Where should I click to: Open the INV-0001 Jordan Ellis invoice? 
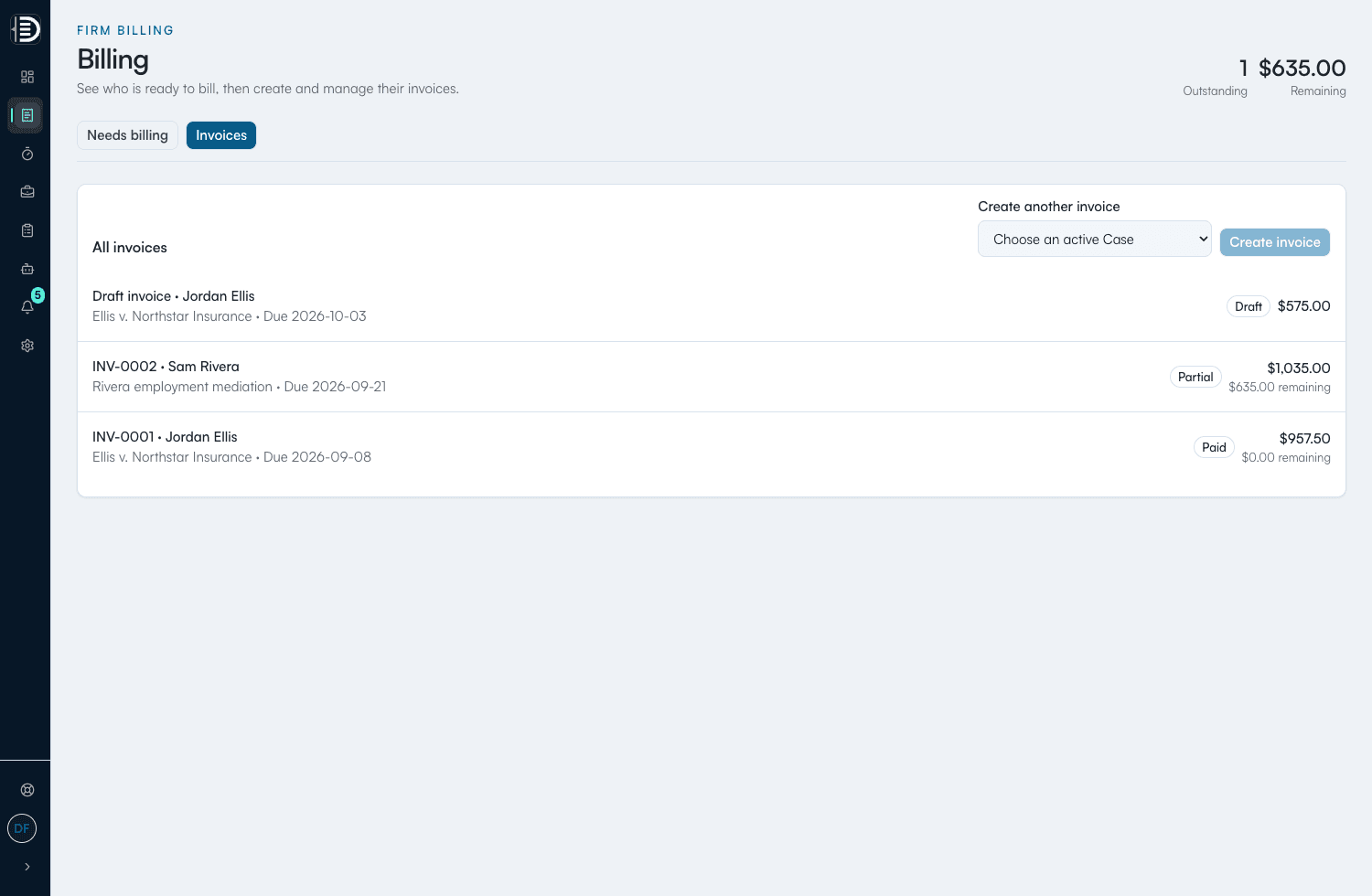click(x=712, y=447)
